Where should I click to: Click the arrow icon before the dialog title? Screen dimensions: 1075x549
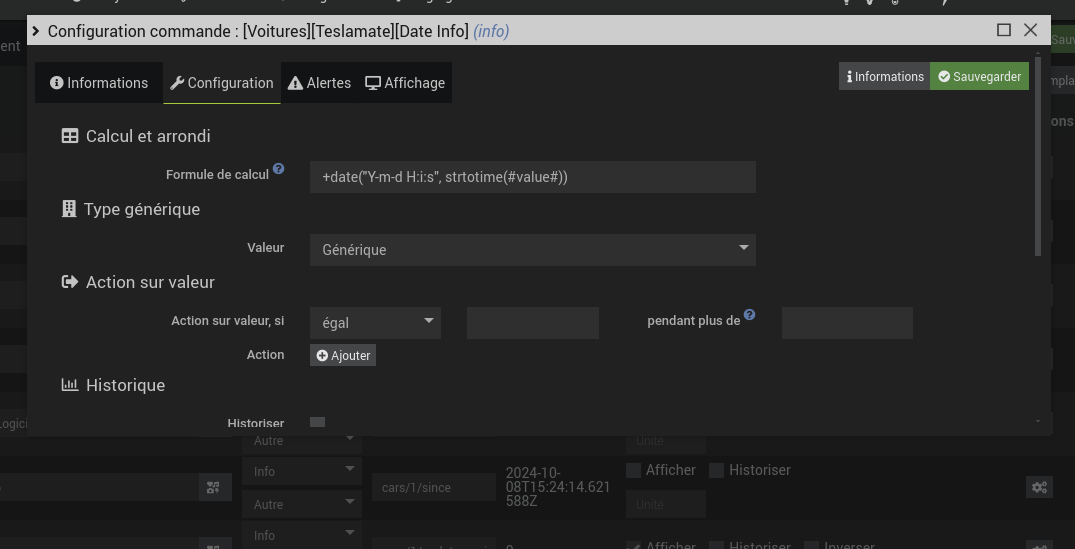[x=36, y=31]
